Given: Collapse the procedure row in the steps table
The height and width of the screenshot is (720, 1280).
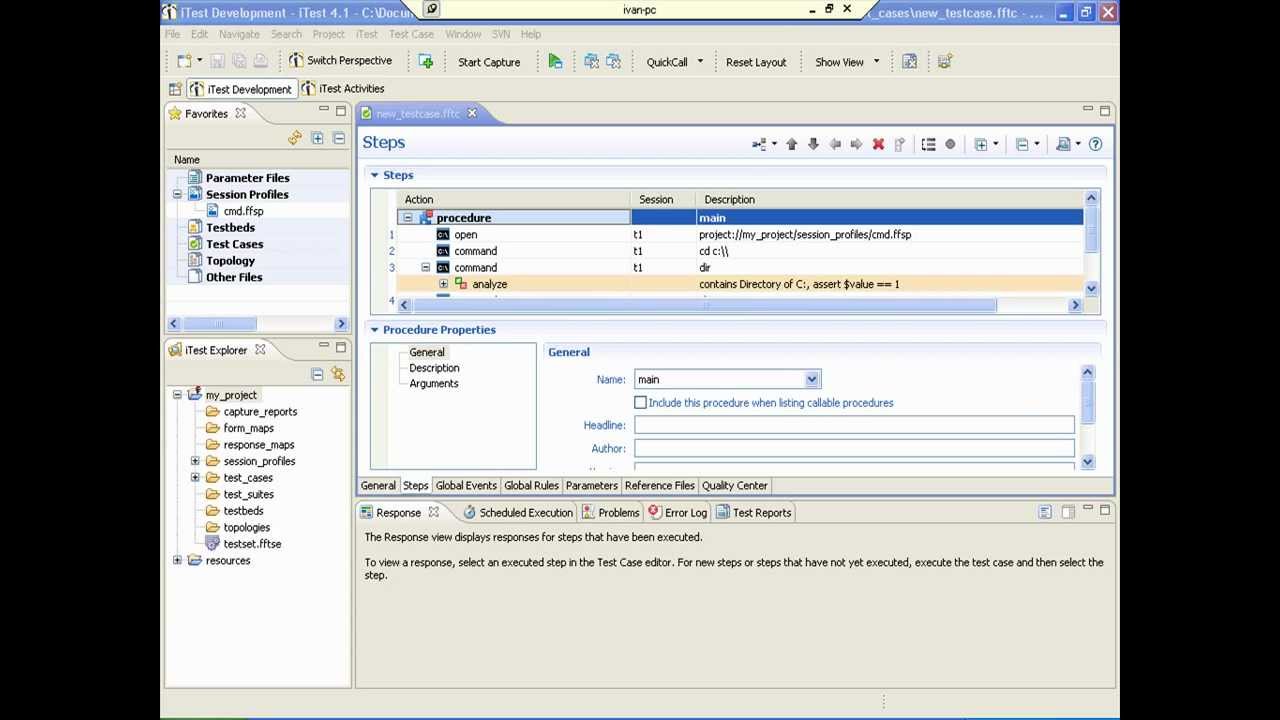Looking at the screenshot, I should pos(407,217).
